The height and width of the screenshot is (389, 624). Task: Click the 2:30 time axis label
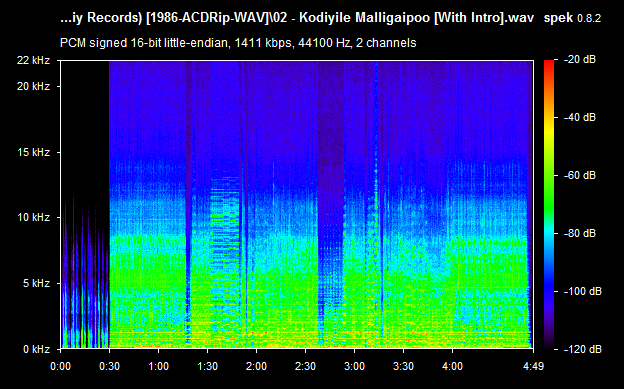tap(305, 366)
